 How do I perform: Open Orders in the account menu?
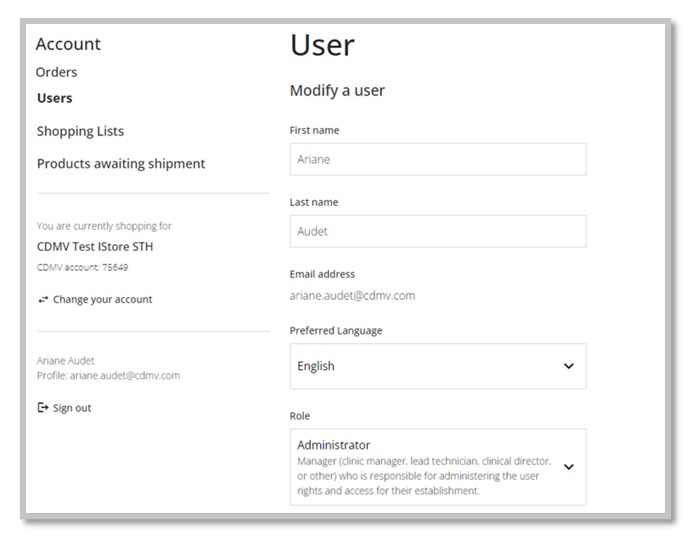tap(56, 72)
